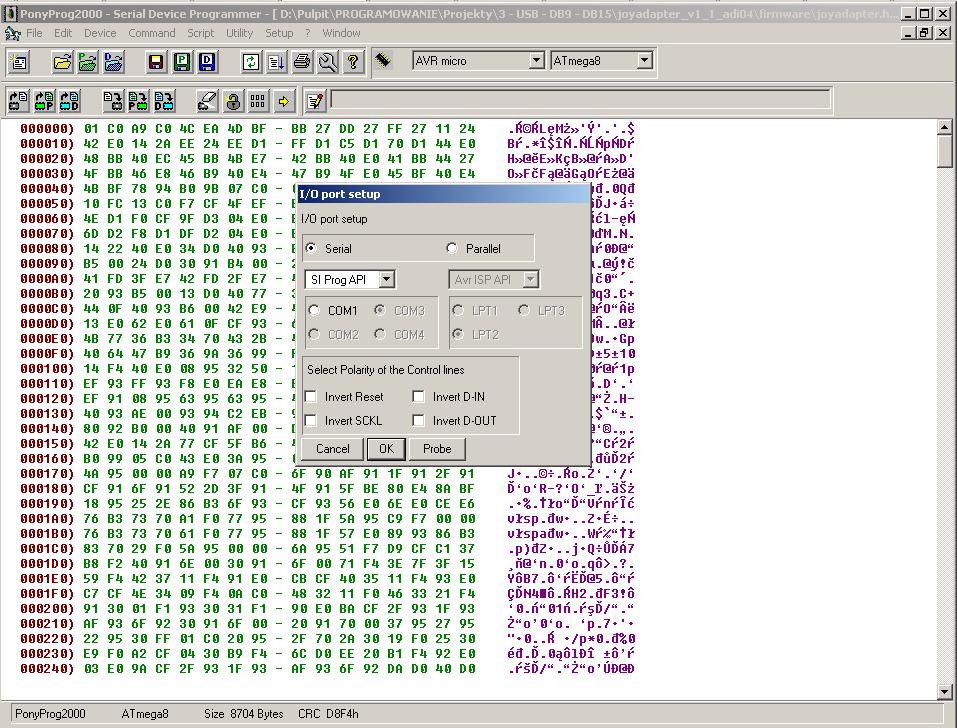Click the chip icon beside AVR micro
The image size is (957, 728).
click(383, 60)
